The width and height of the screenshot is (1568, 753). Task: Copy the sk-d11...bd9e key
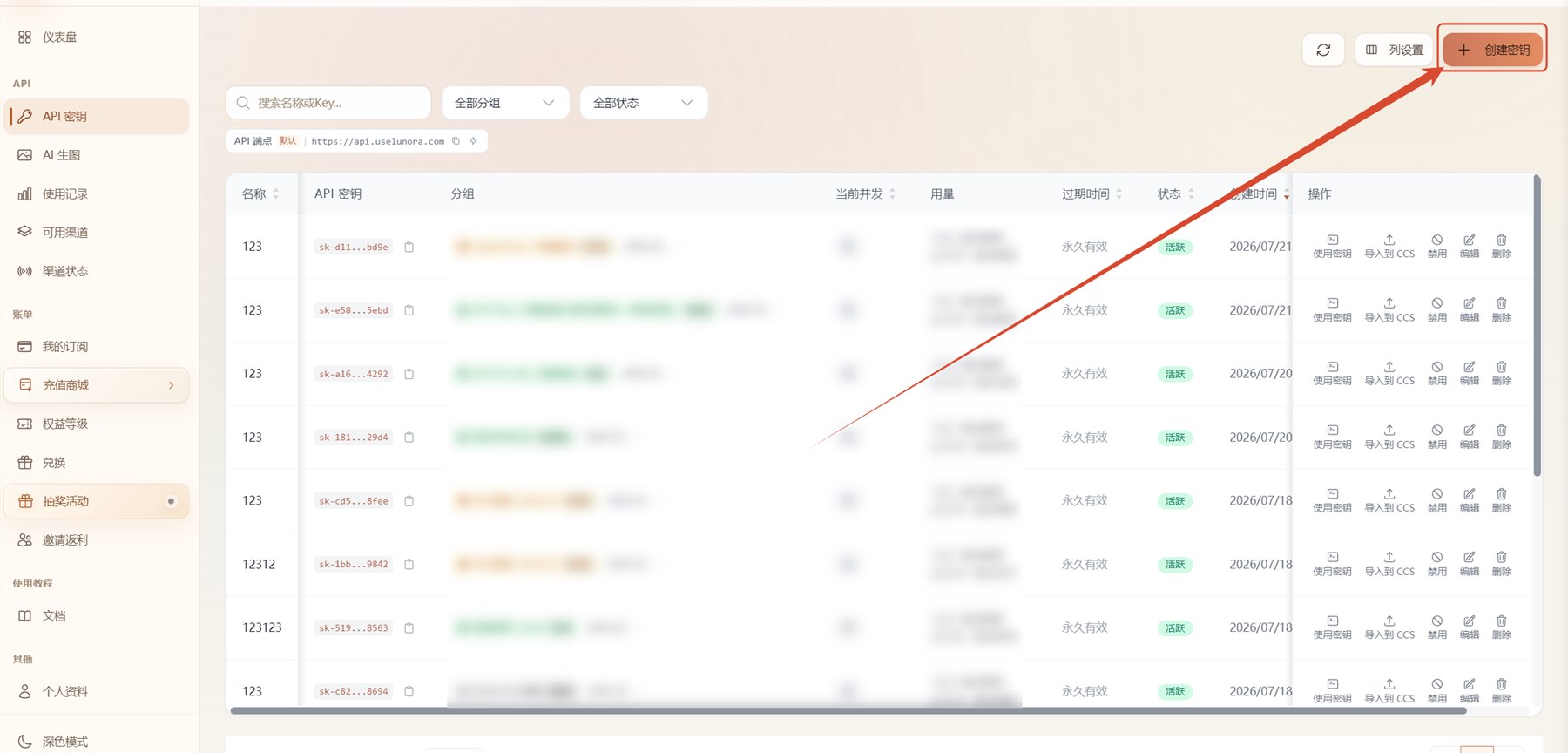point(409,248)
